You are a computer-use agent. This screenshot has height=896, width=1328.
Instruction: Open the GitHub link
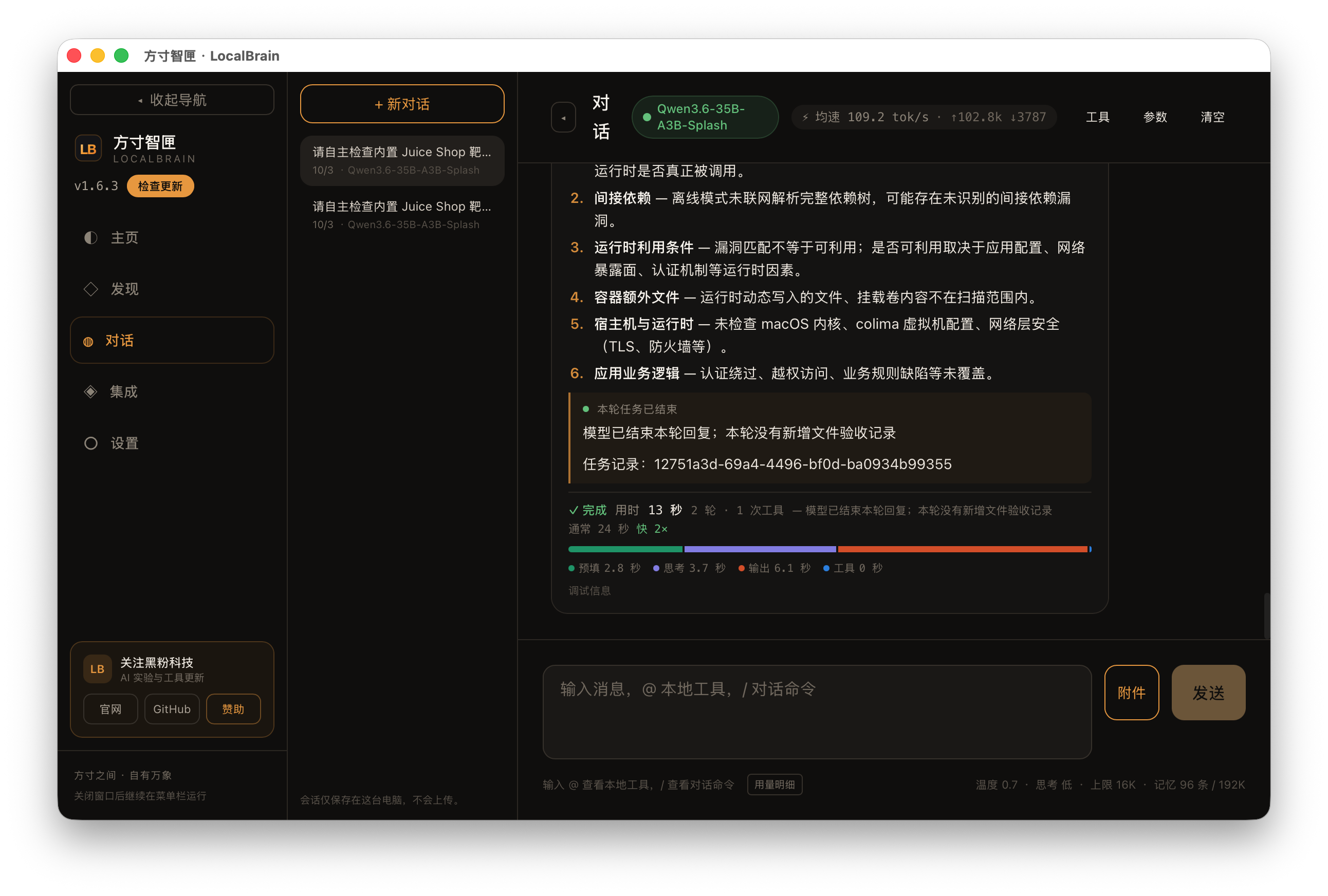coord(172,710)
